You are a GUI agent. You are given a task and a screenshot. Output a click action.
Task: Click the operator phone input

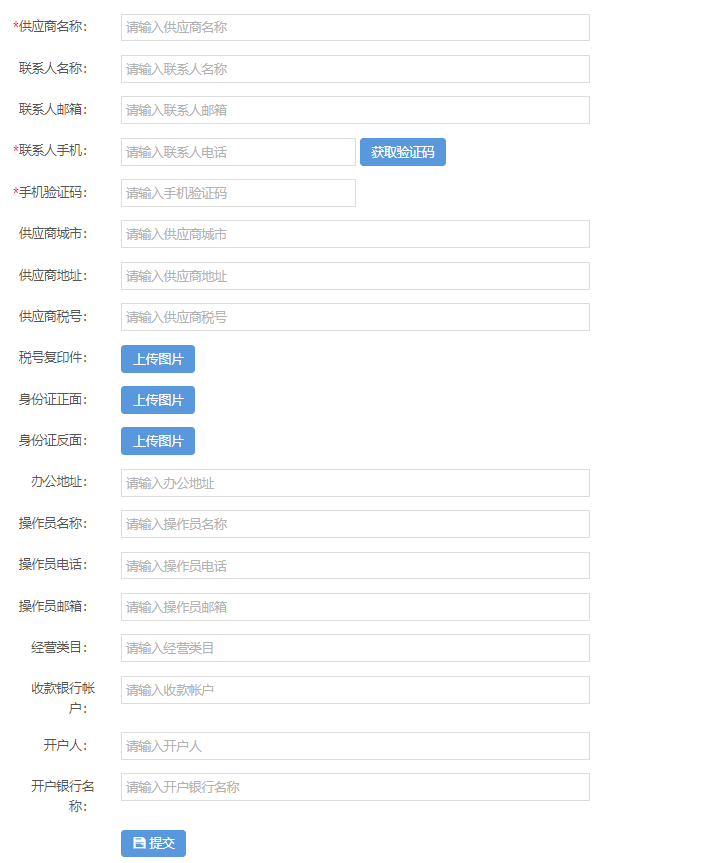pos(355,566)
